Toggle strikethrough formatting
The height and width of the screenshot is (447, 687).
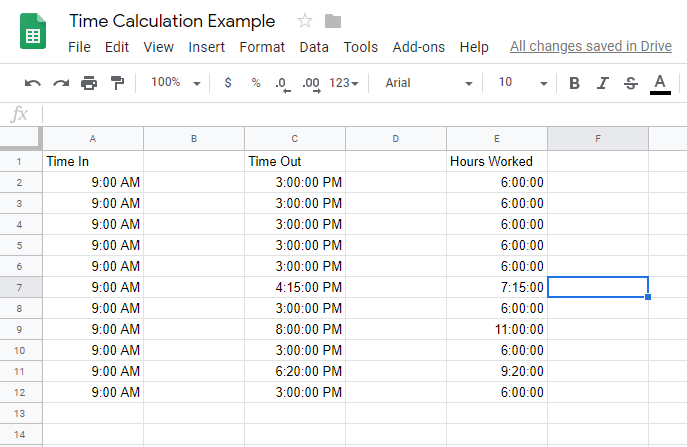coord(630,83)
